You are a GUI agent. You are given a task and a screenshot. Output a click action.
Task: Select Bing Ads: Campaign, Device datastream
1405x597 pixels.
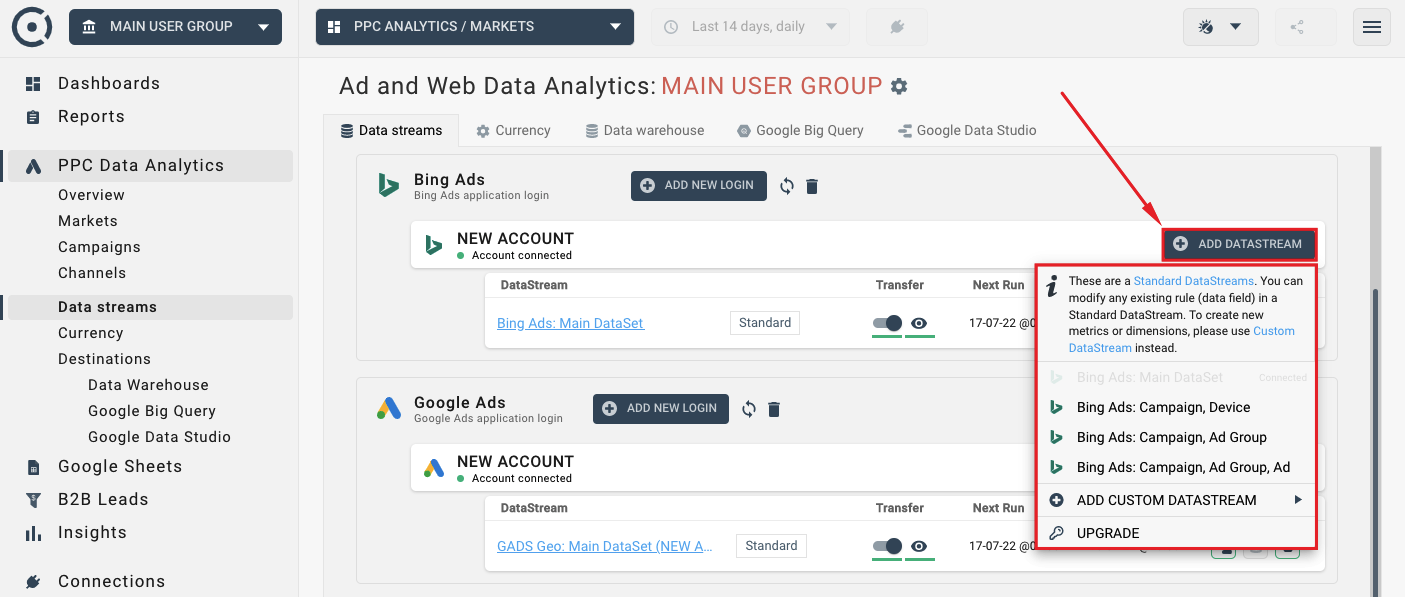point(1177,408)
